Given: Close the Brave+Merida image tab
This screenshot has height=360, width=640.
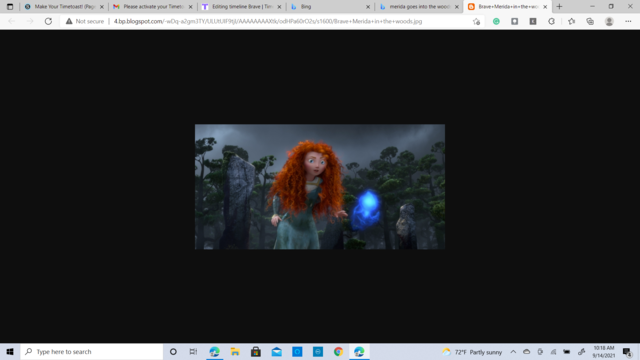Looking at the screenshot, I should pyautogui.click(x=545, y=7).
